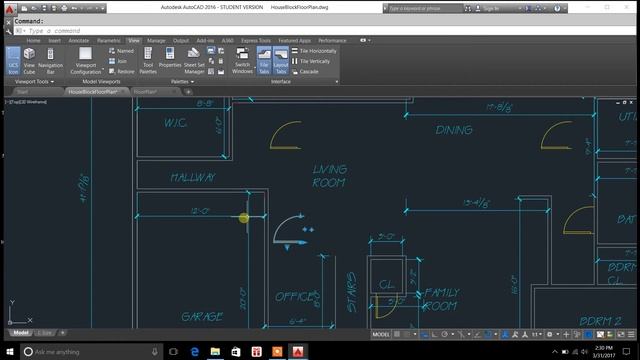This screenshot has height=360, width=640.
Task: Open the Tool Palettes panel
Action: 148,60
